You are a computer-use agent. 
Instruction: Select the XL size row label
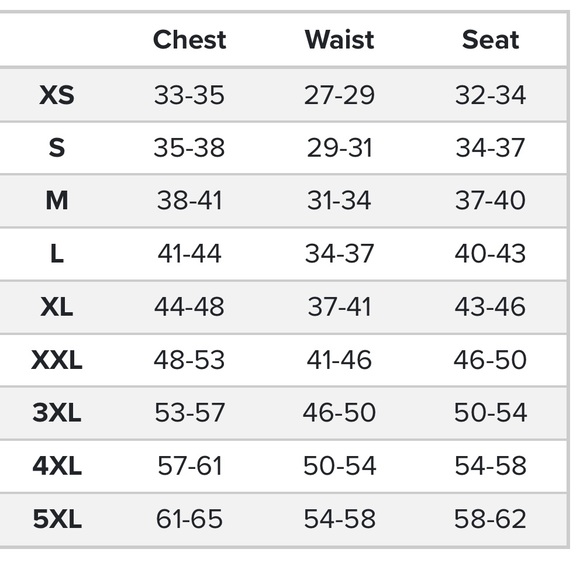point(57,307)
